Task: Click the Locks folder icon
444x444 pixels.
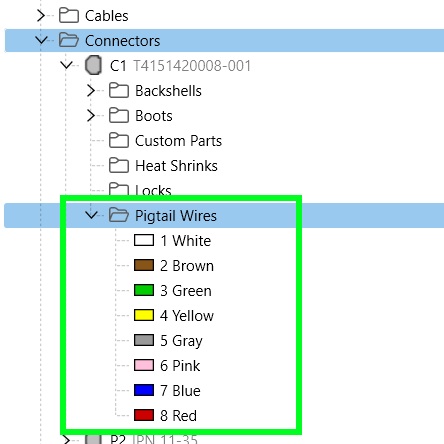Action: pyautogui.click(x=119, y=189)
